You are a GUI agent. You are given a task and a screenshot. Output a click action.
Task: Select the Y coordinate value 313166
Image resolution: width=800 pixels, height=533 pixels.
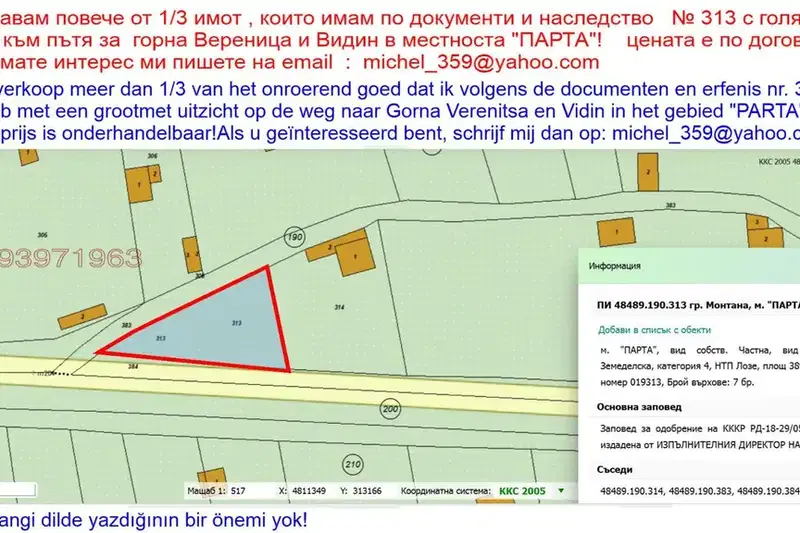click(x=367, y=491)
